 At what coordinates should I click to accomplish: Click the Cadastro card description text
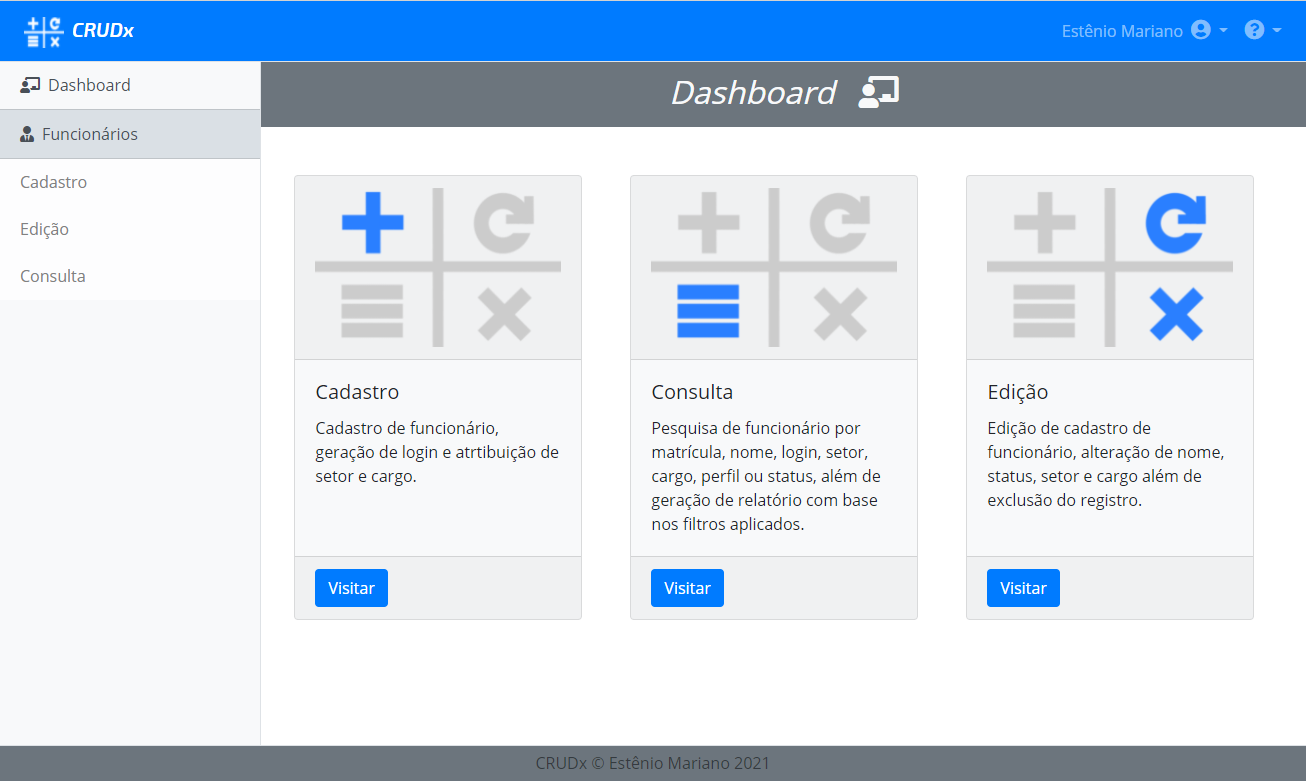437,452
